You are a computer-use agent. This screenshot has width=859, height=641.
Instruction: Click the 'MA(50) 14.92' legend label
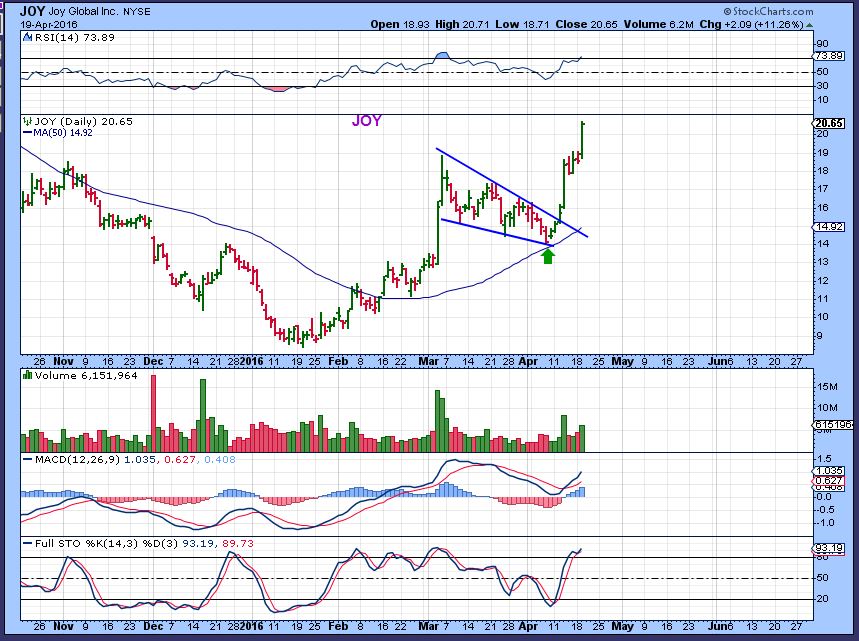[63, 133]
